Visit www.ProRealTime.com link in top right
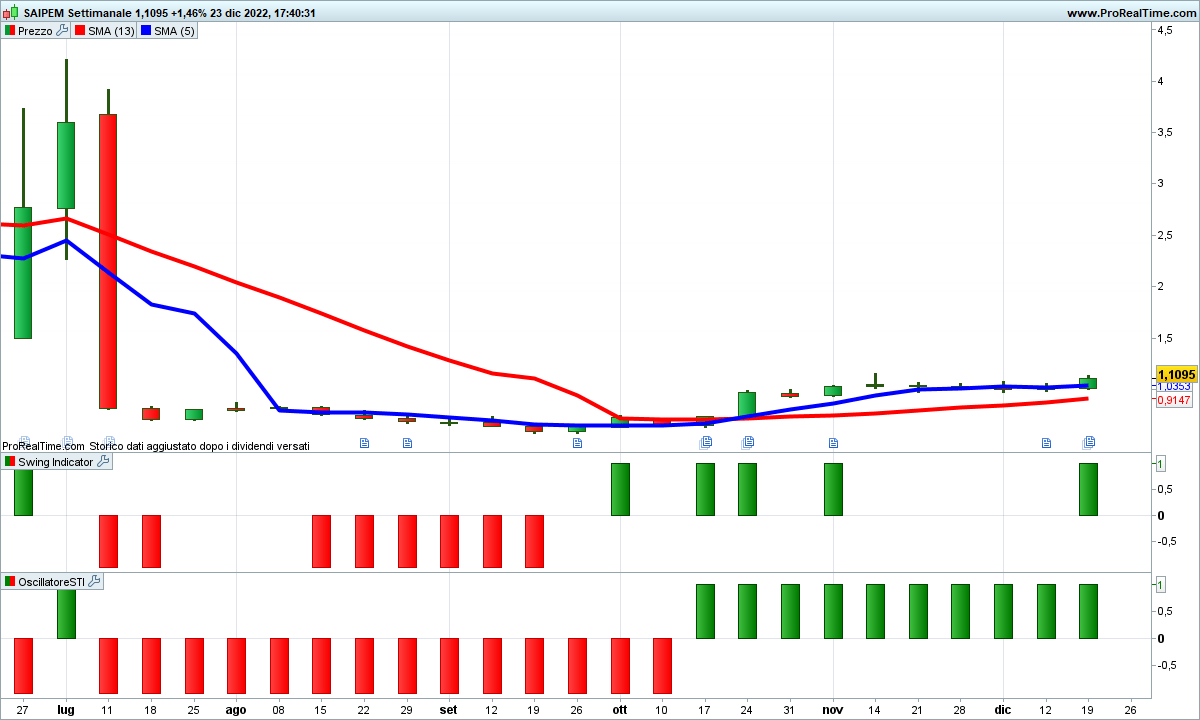Image resolution: width=1200 pixels, height=720 pixels. pos(1130,13)
